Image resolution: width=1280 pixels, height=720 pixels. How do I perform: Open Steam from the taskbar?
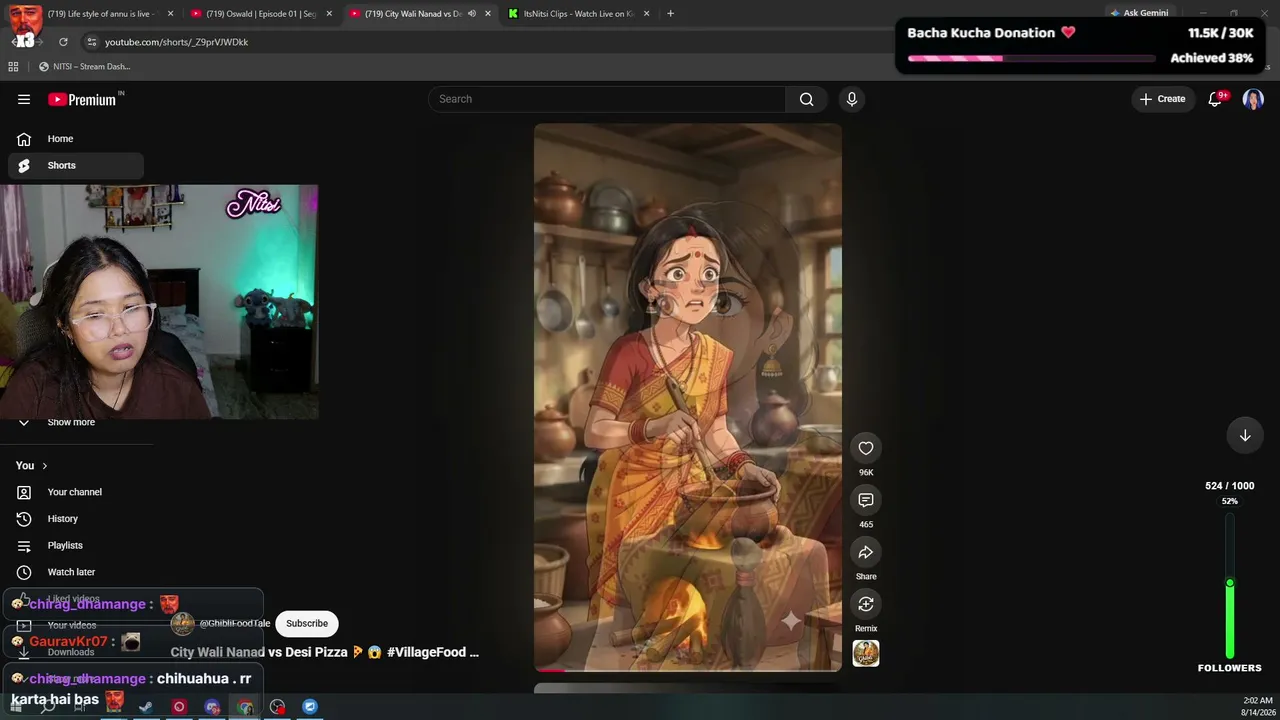coord(146,707)
